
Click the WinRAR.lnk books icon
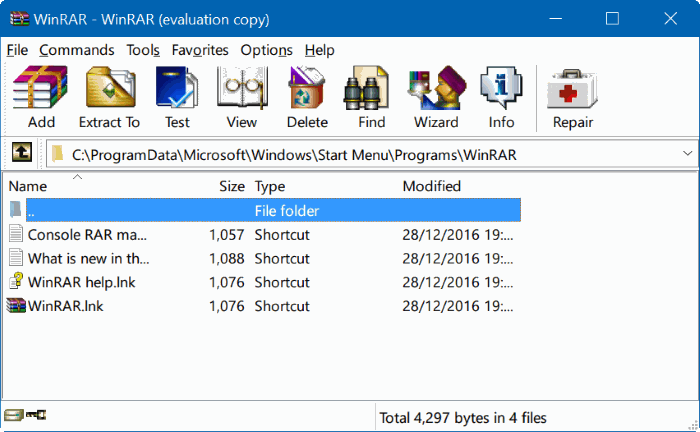pyautogui.click(x=16, y=305)
